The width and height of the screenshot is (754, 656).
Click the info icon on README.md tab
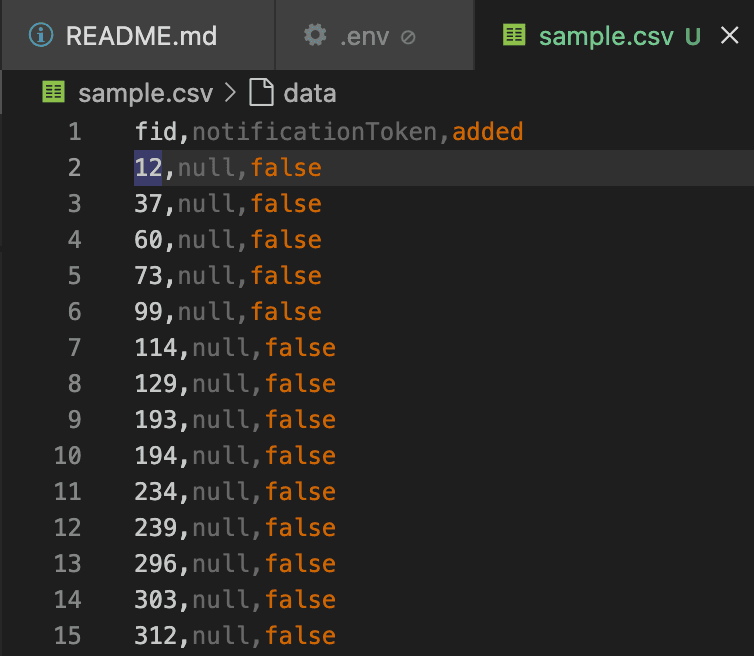click(x=41, y=36)
